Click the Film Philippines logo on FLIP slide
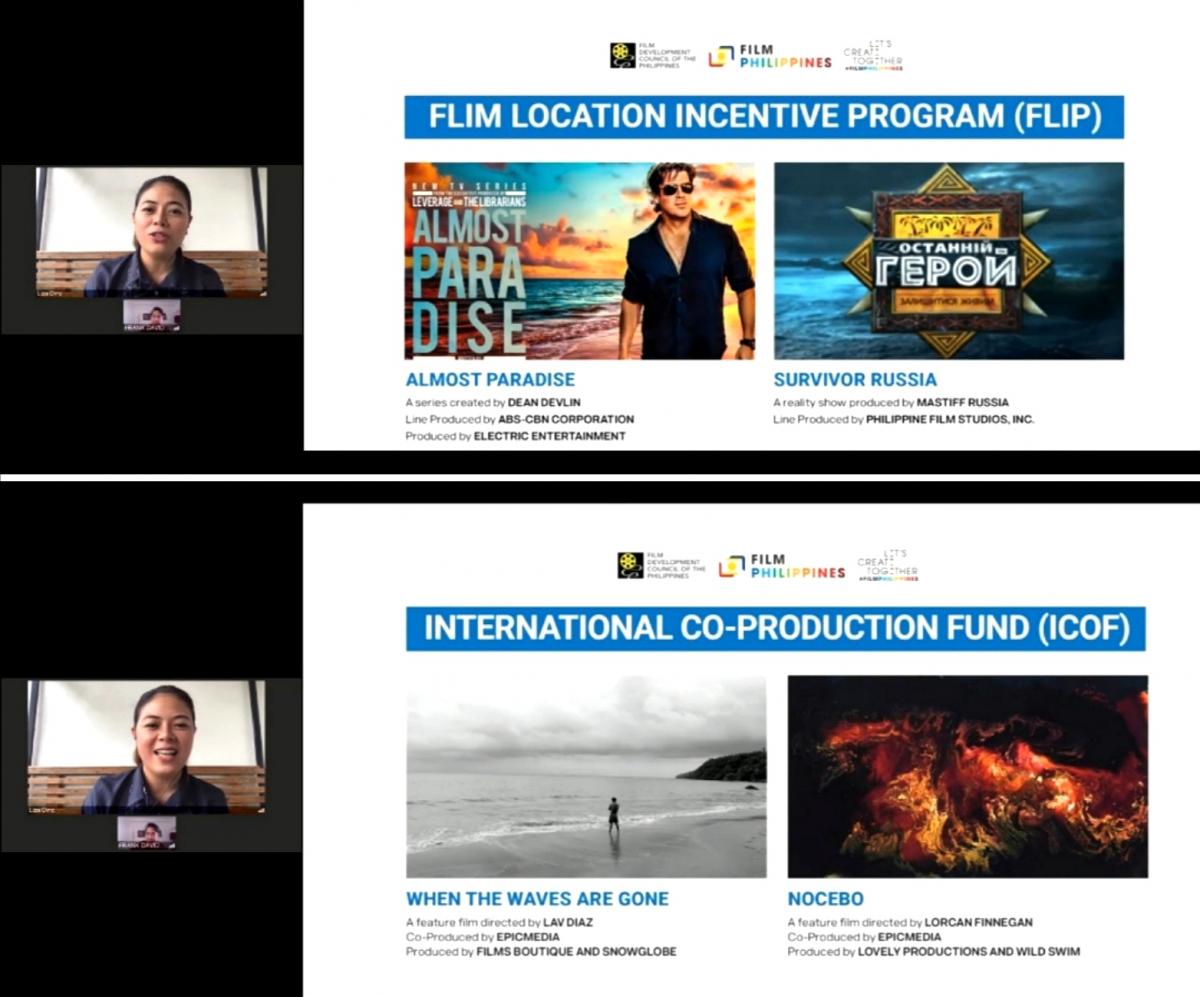 (x=770, y=56)
